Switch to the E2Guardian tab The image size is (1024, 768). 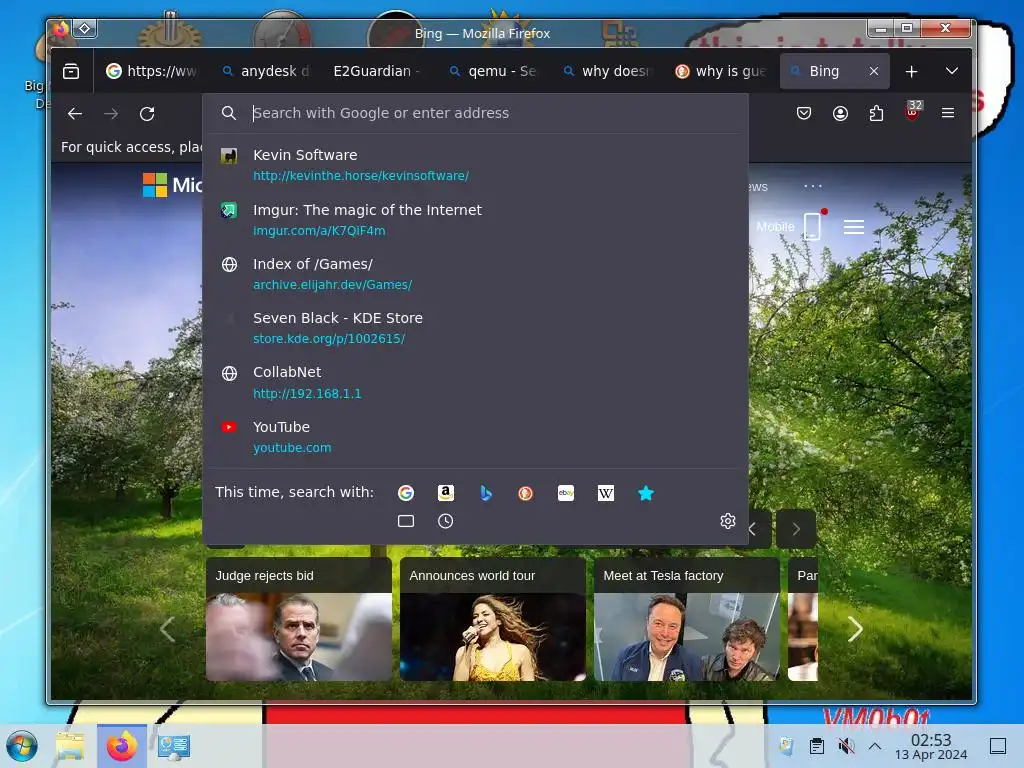(379, 71)
